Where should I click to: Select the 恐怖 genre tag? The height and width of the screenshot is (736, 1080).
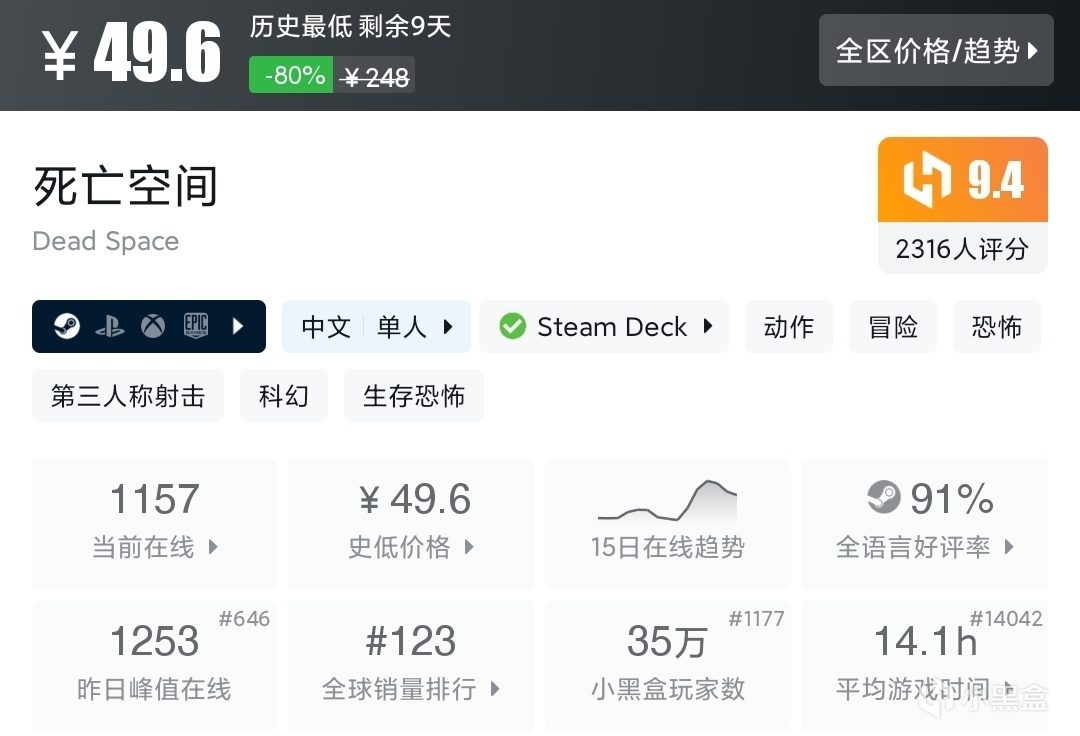[x=997, y=327]
